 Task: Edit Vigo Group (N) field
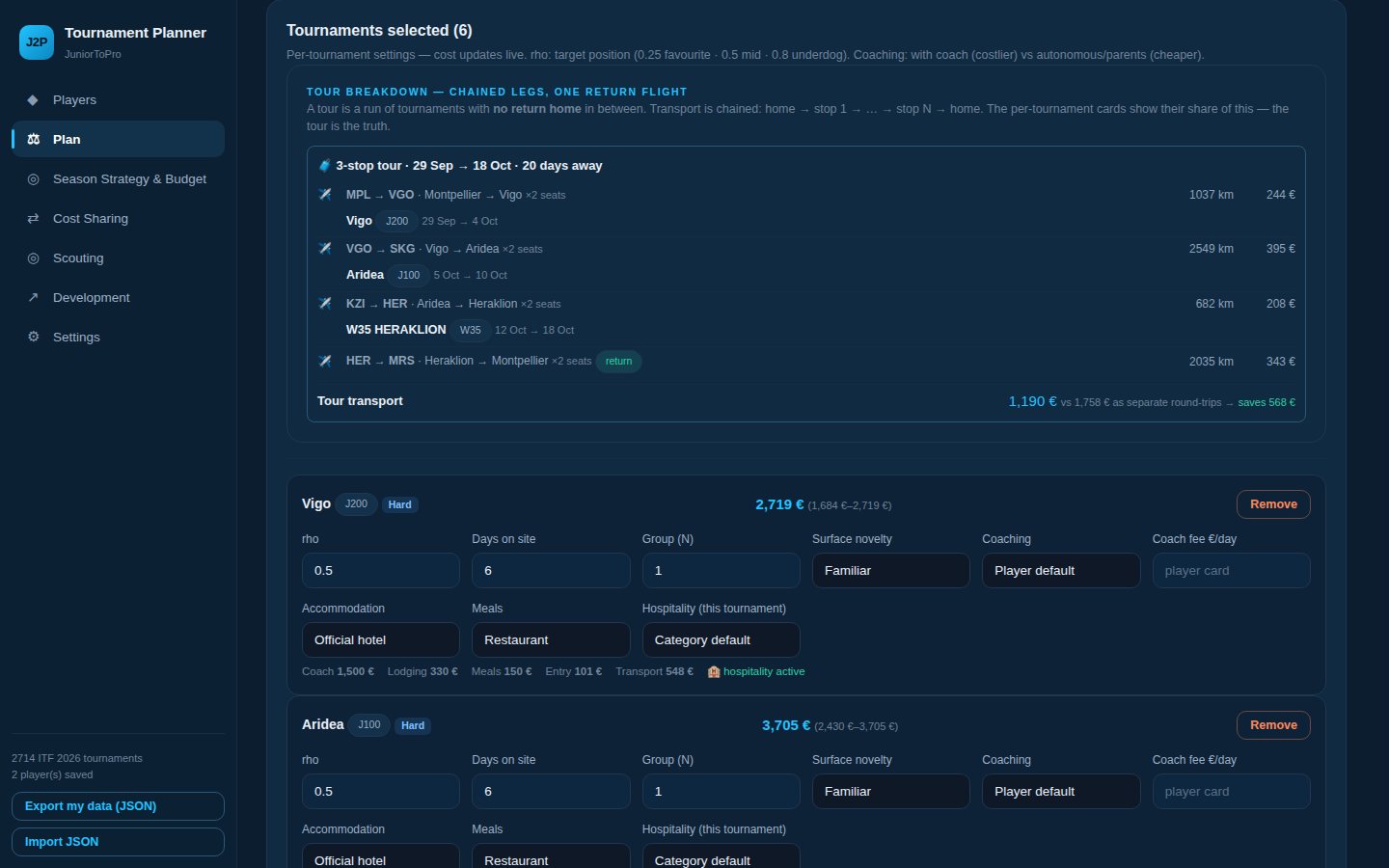point(721,571)
